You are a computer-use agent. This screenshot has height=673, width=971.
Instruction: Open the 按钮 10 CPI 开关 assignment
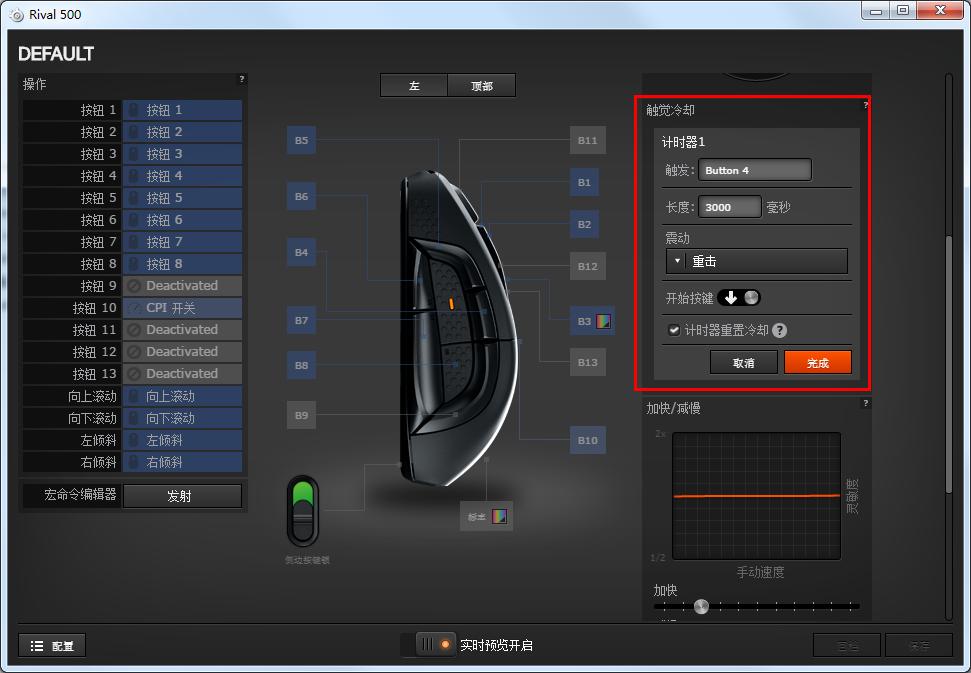(x=182, y=308)
